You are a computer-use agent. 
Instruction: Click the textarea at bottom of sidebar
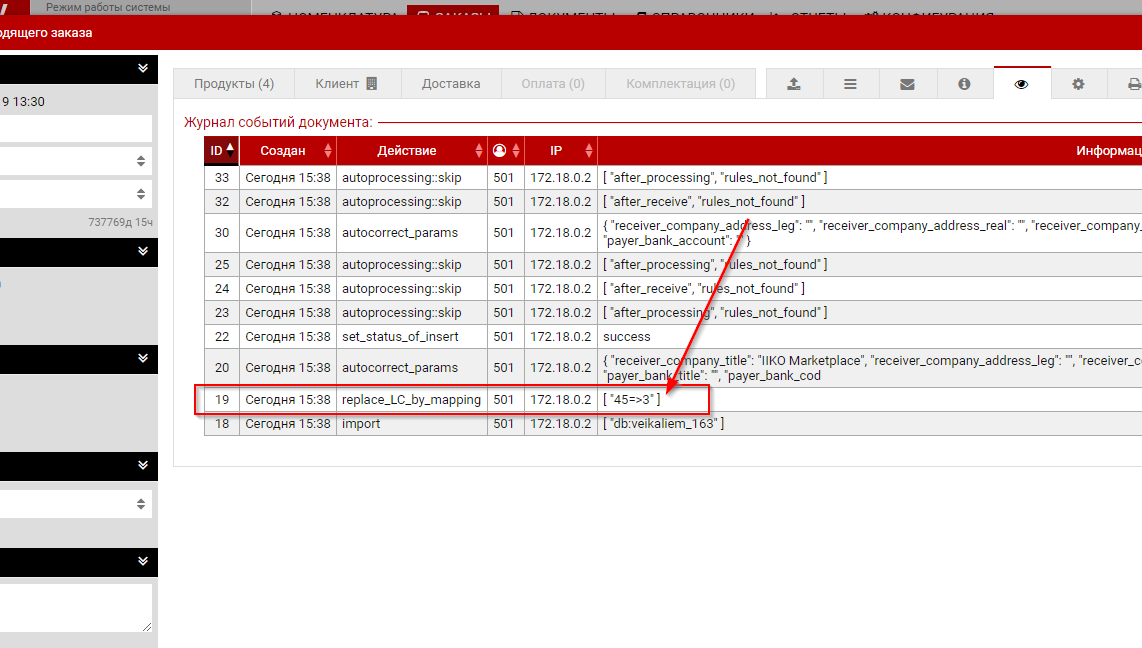point(76,608)
